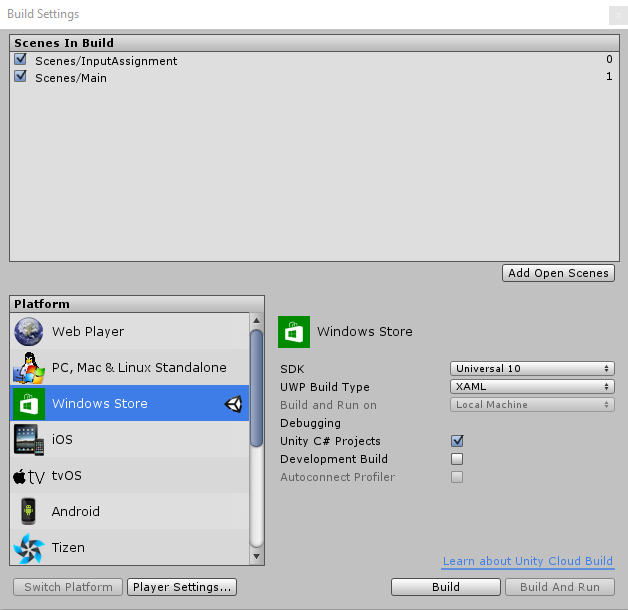Click the PC, Mac & Linux Standalone icon
This screenshot has width=628, height=610.
coord(28,367)
